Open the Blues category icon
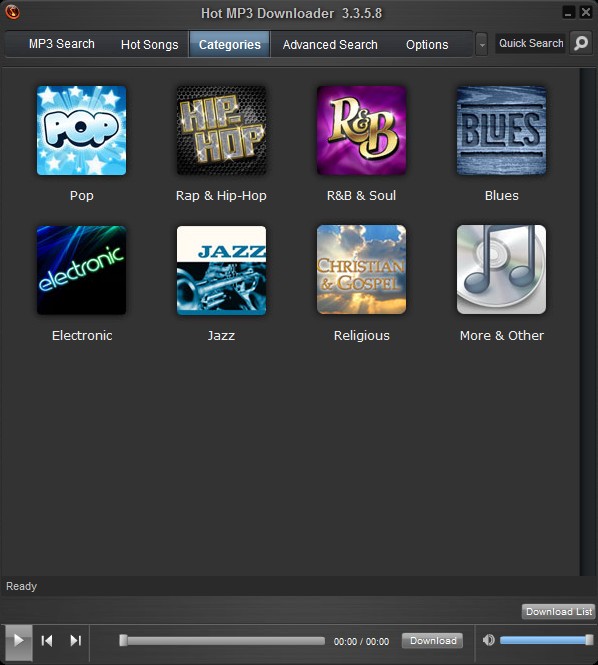Screen dimensions: 598x665 tap(501, 131)
